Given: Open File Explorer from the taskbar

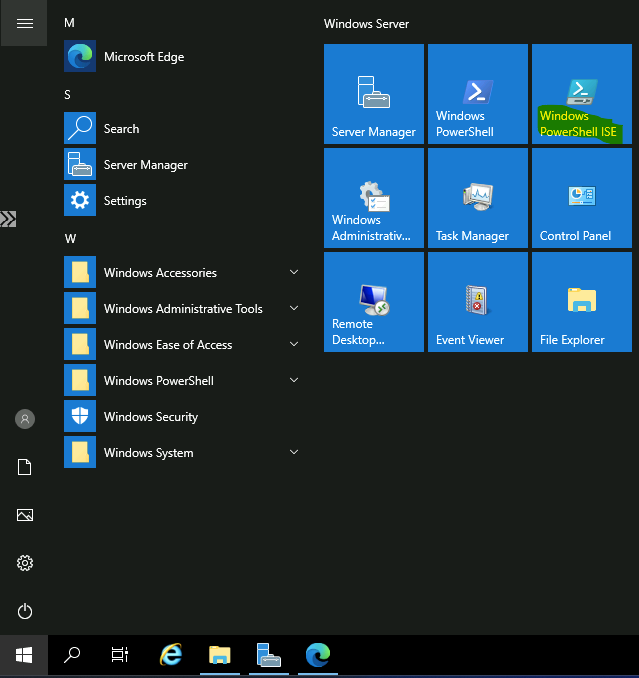Looking at the screenshot, I should click(x=220, y=655).
